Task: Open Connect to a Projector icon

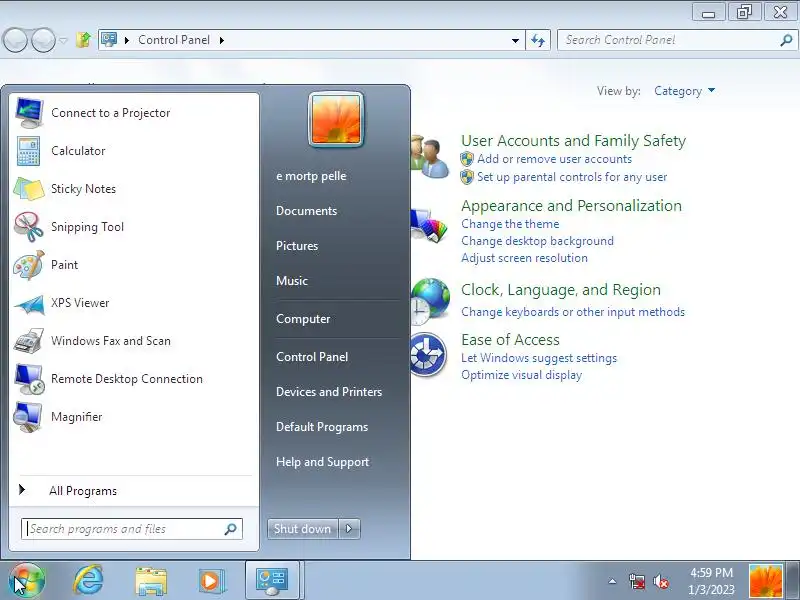Action: point(29,113)
